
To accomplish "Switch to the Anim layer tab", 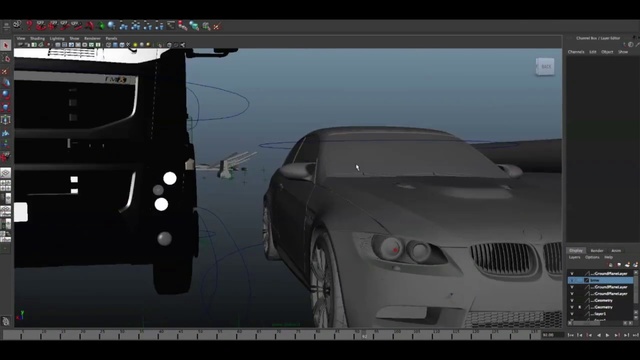I will [x=616, y=250].
